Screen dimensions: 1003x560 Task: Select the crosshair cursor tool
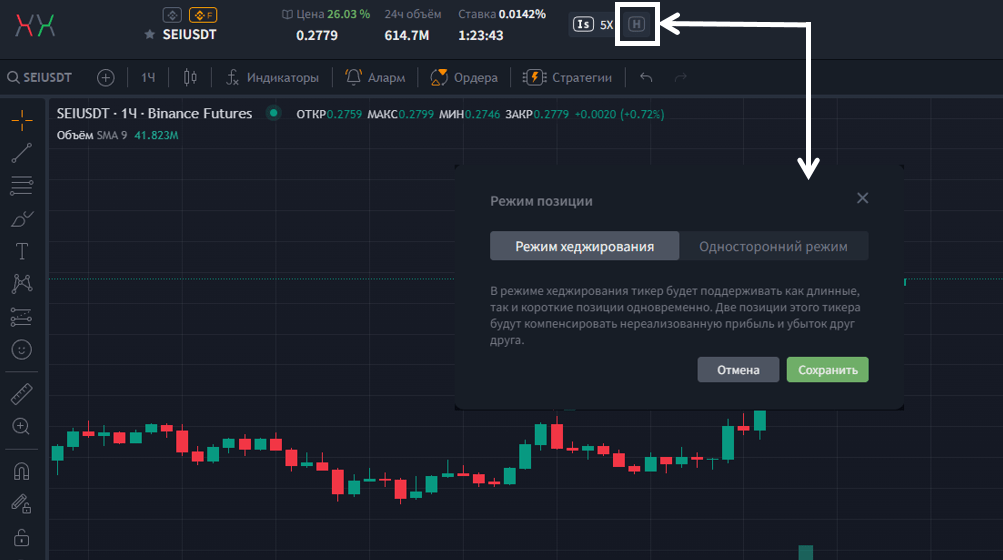[22, 120]
